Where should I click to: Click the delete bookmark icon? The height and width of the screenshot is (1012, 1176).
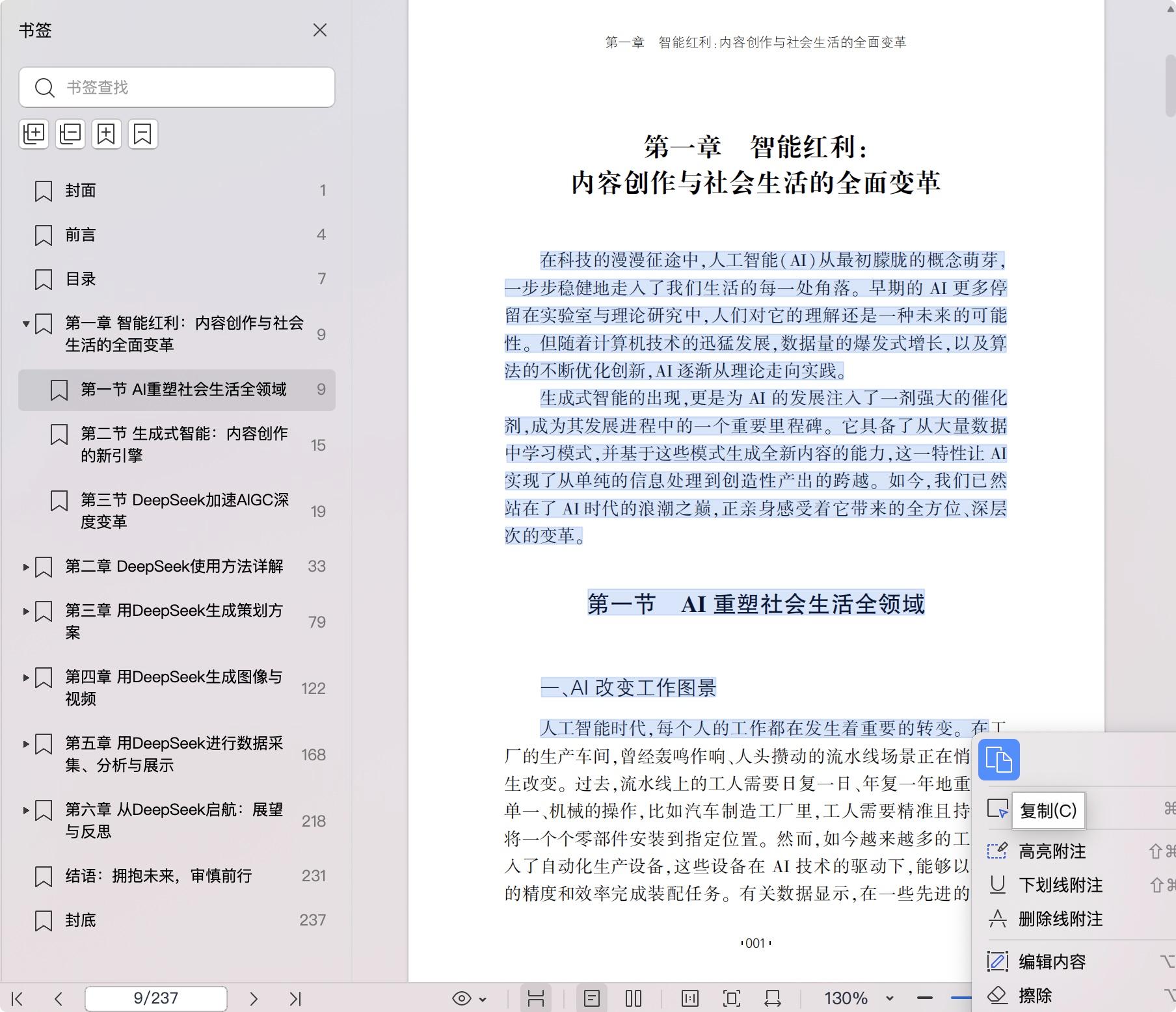(x=143, y=134)
